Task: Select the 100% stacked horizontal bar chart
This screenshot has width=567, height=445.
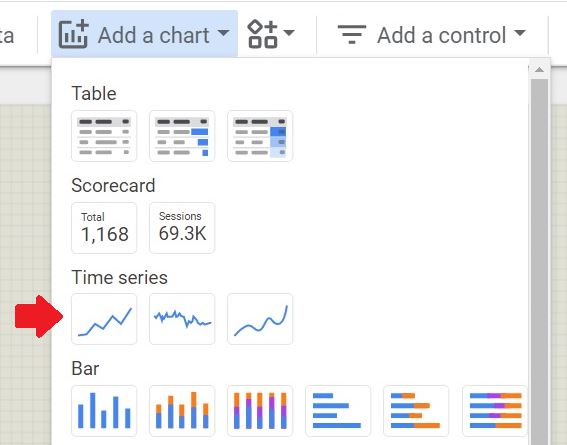Action: 495,411
